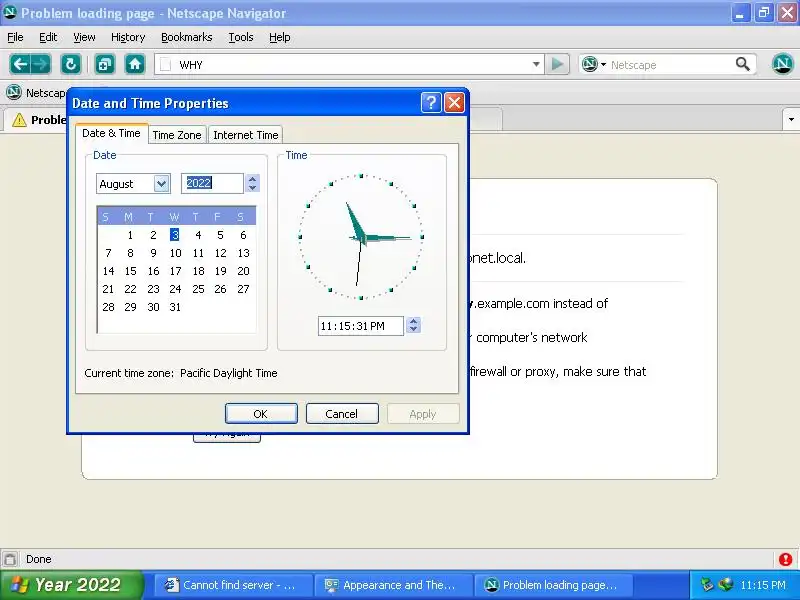Switch to Problem loading page taskbar item
This screenshot has width=800, height=600.
pyautogui.click(x=554, y=585)
